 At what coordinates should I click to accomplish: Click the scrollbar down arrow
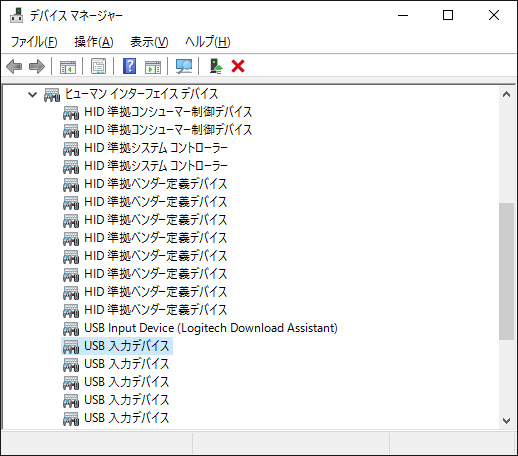click(506, 421)
